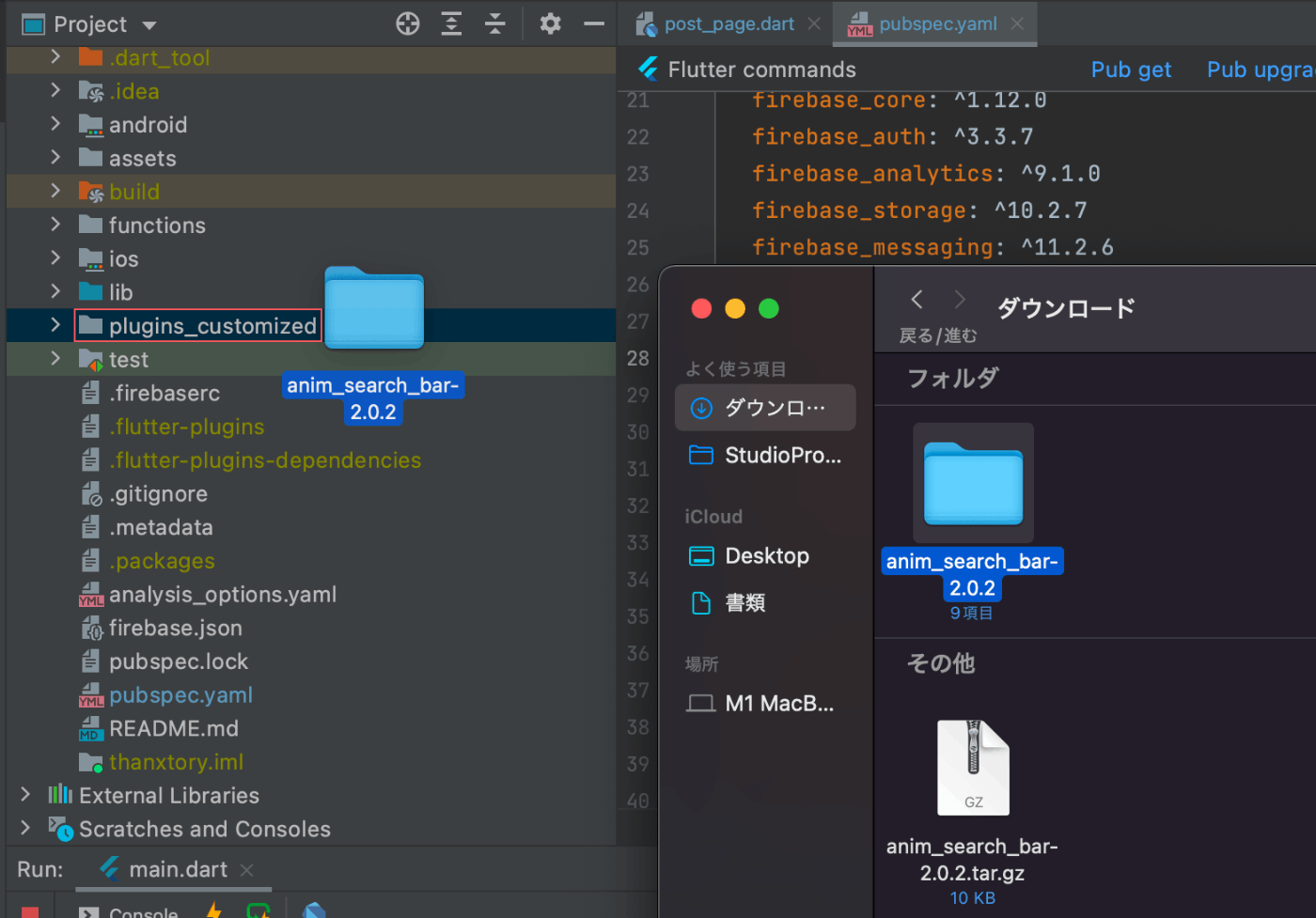Select the README.md file

coord(173,728)
